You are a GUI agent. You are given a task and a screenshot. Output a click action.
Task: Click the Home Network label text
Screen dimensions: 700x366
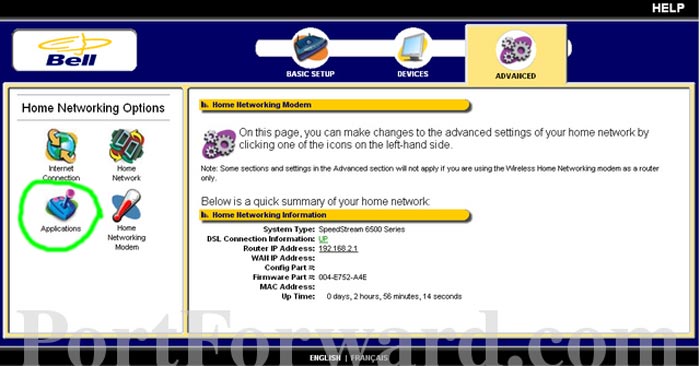click(126, 173)
